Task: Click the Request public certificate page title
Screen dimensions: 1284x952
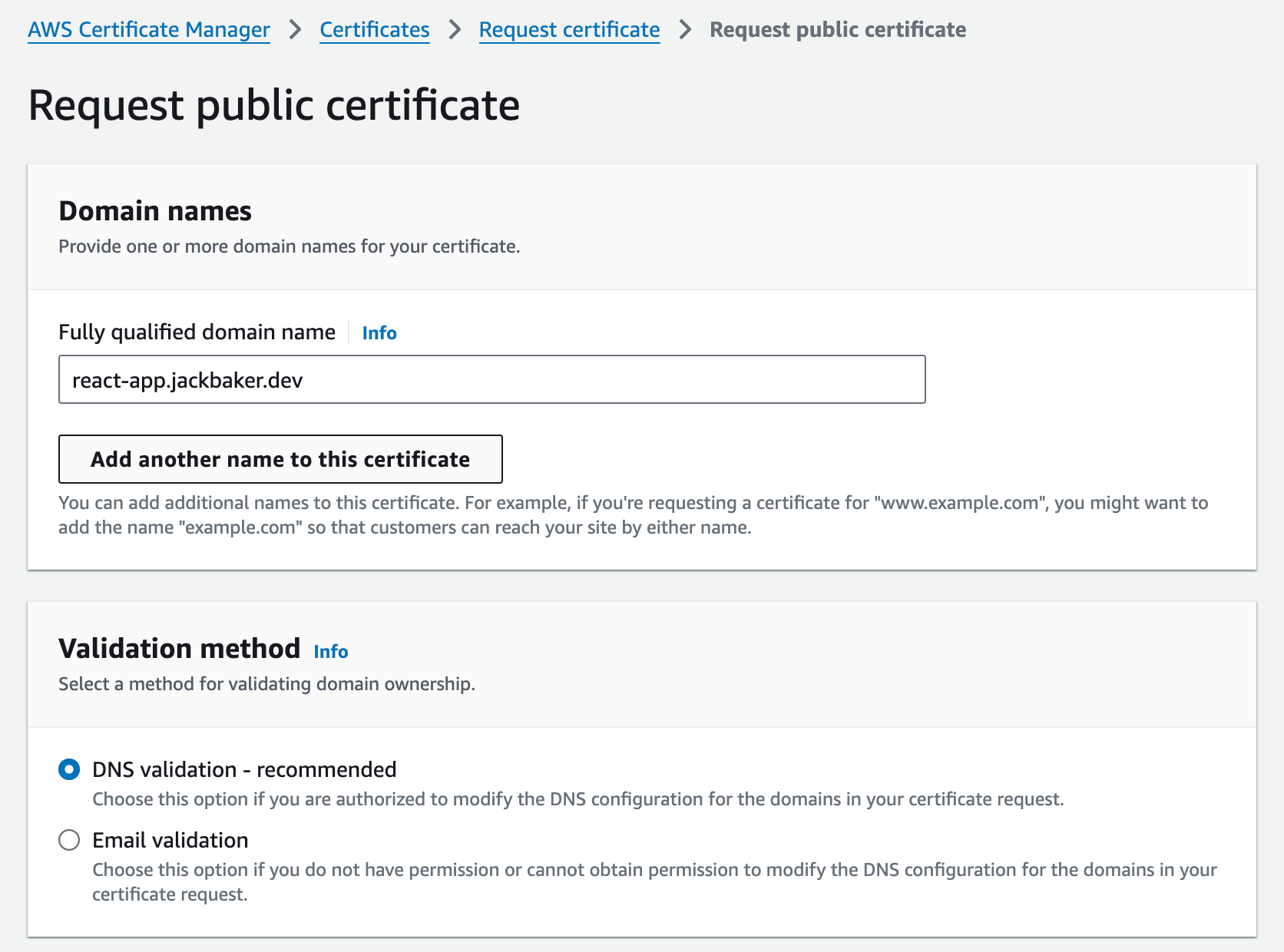Action: pos(273,105)
